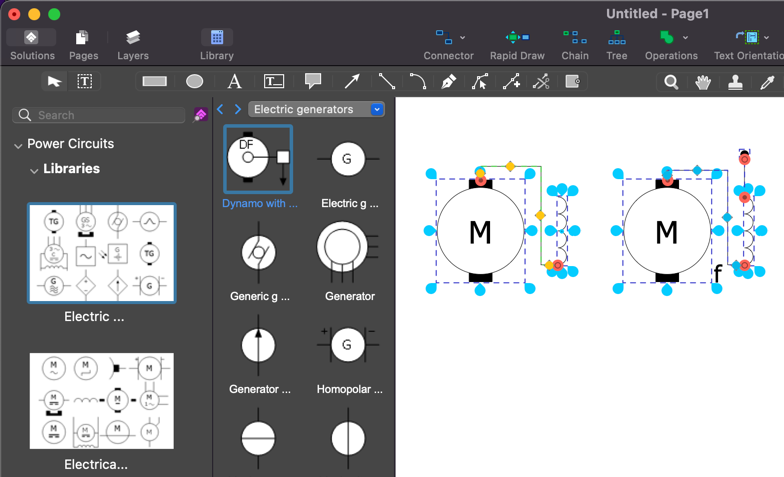Open the Electric generators library dropdown

pyautogui.click(x=316, y=109)
